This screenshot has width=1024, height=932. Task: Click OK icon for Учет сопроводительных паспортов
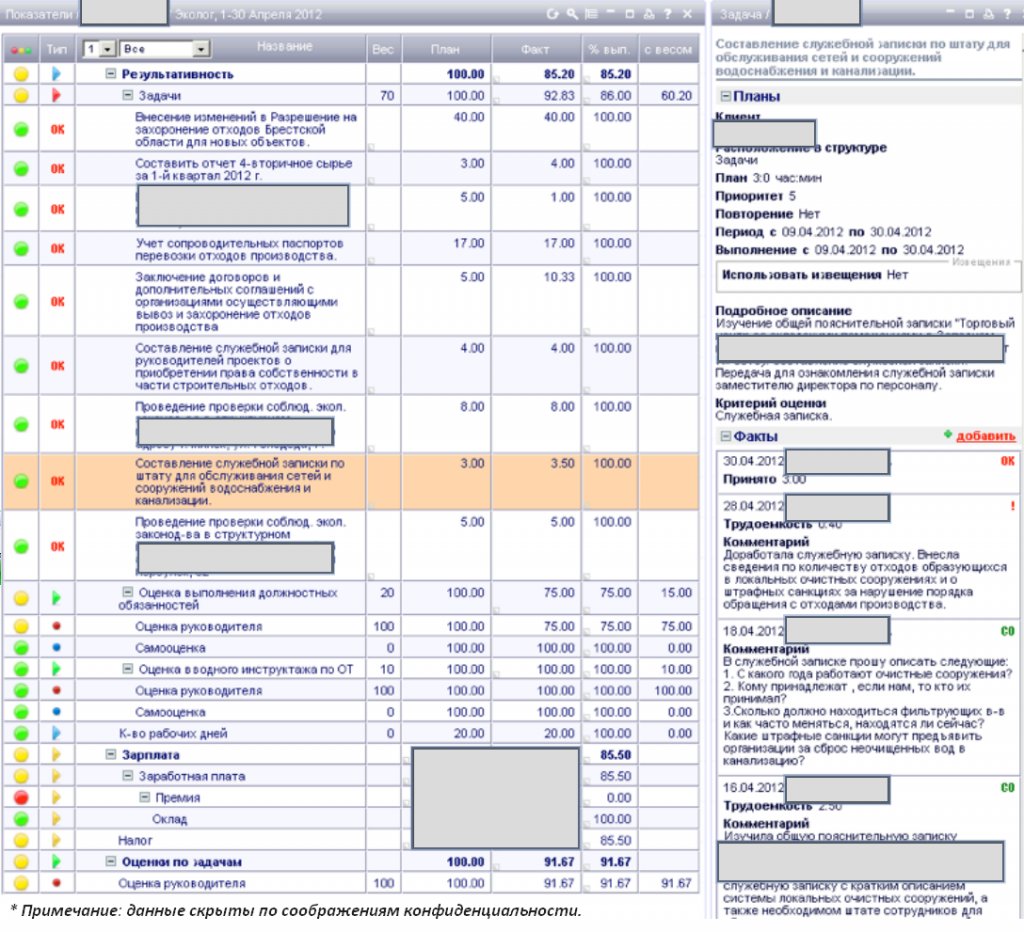point(57,249)
